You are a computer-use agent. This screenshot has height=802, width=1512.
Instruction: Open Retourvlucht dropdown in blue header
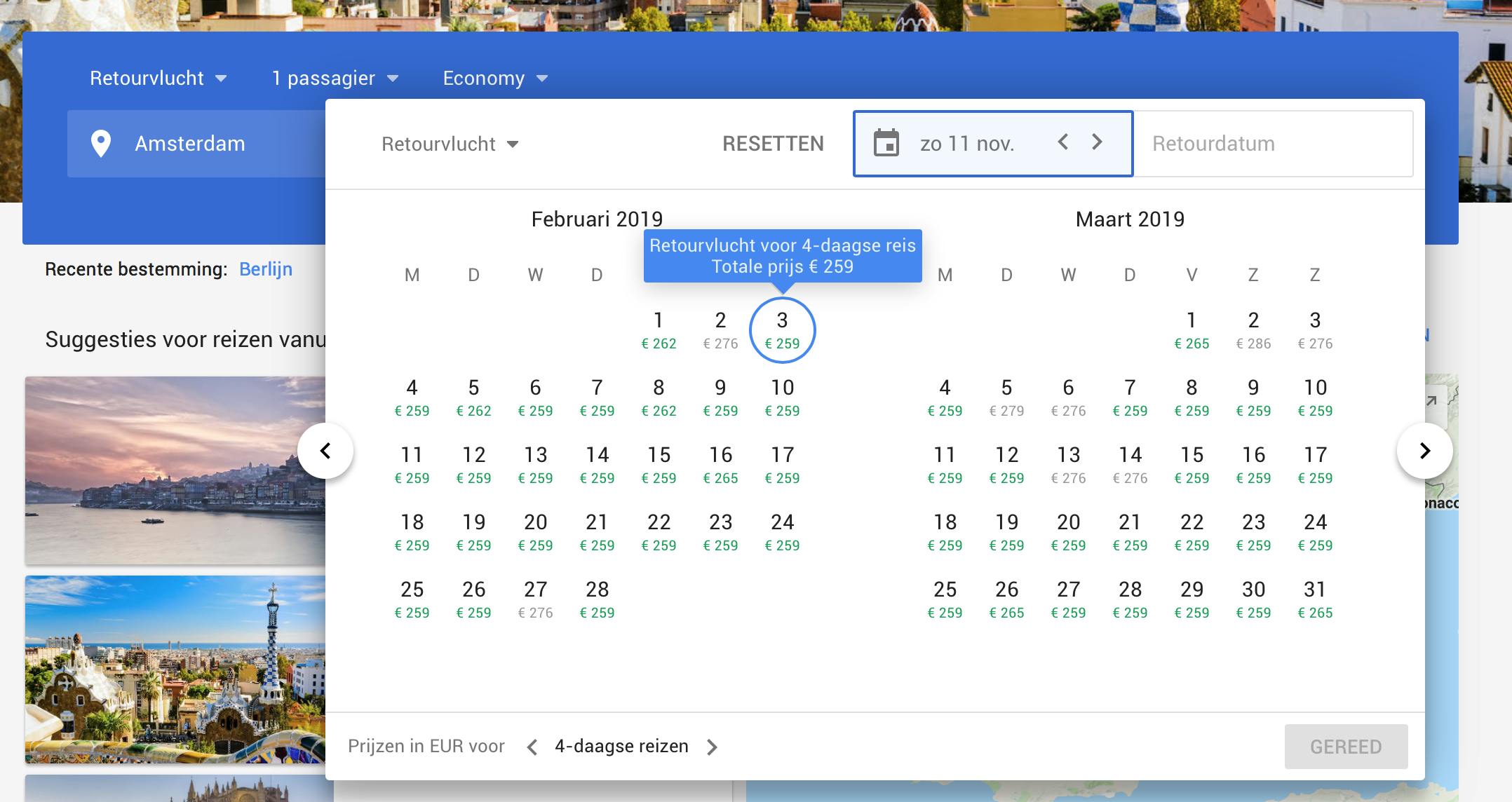(x=158, y=78)
